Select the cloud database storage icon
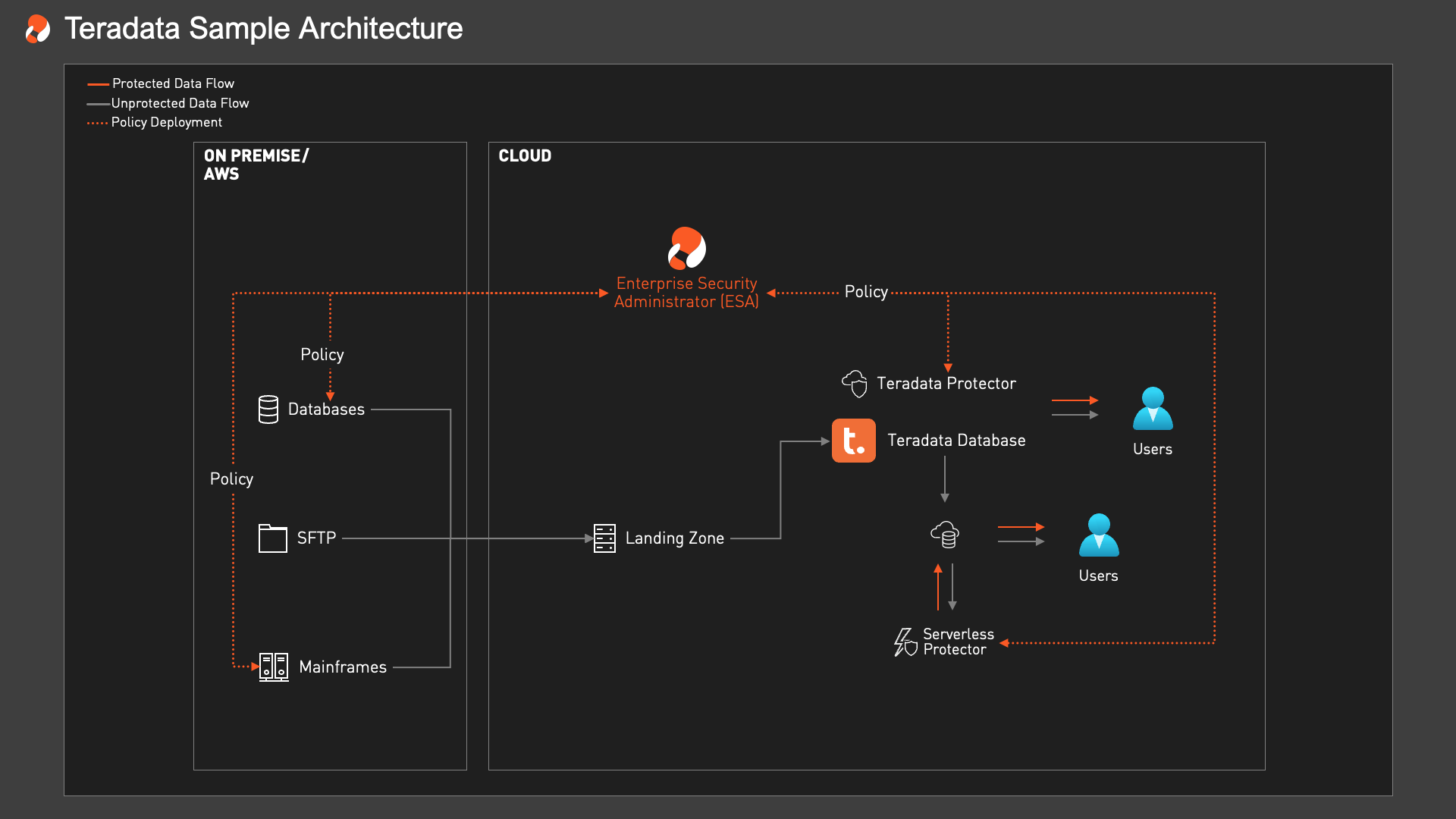Viewport: 1456px width, 819px height. coord(945,535)
